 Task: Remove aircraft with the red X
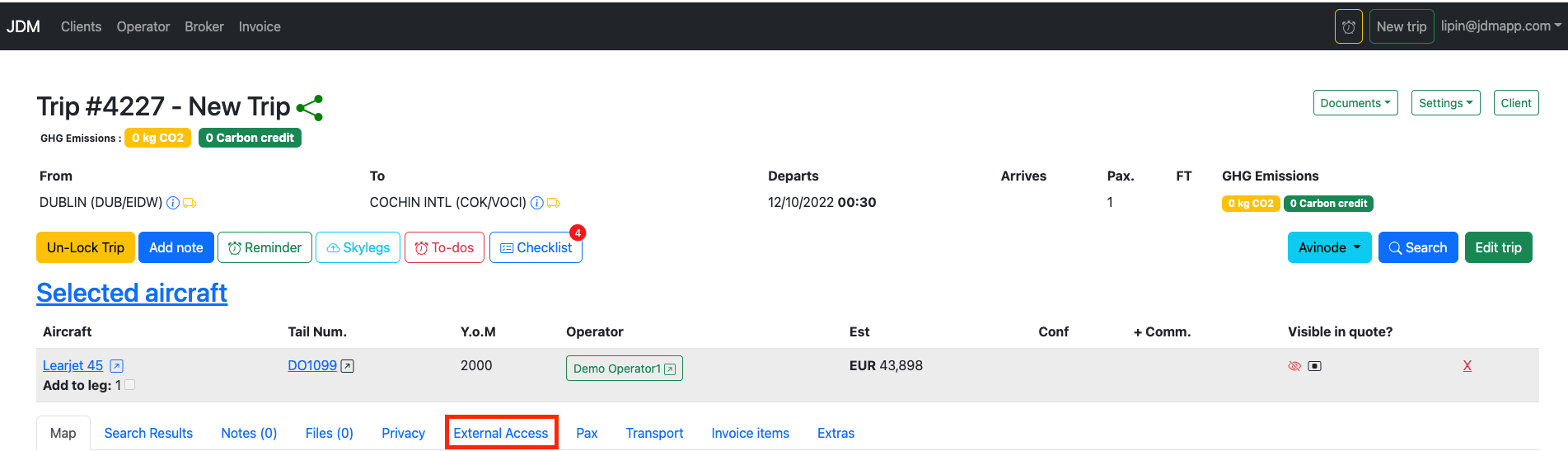point(1467,366)
